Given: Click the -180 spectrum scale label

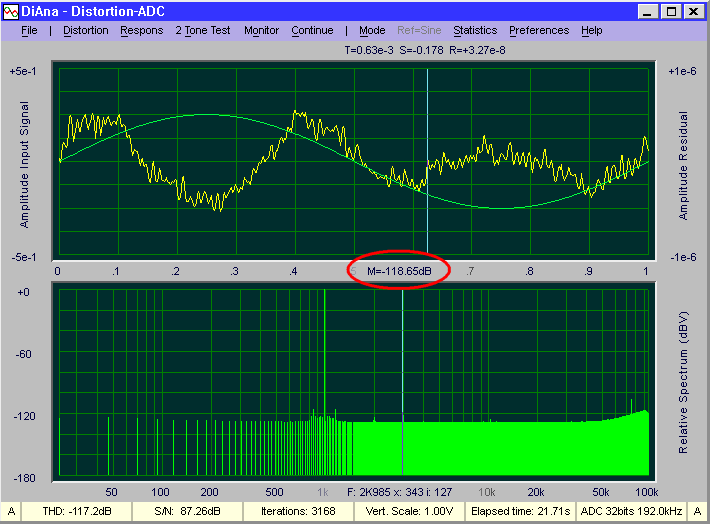Looking at the screenshot, I should [x=24, y=478].
